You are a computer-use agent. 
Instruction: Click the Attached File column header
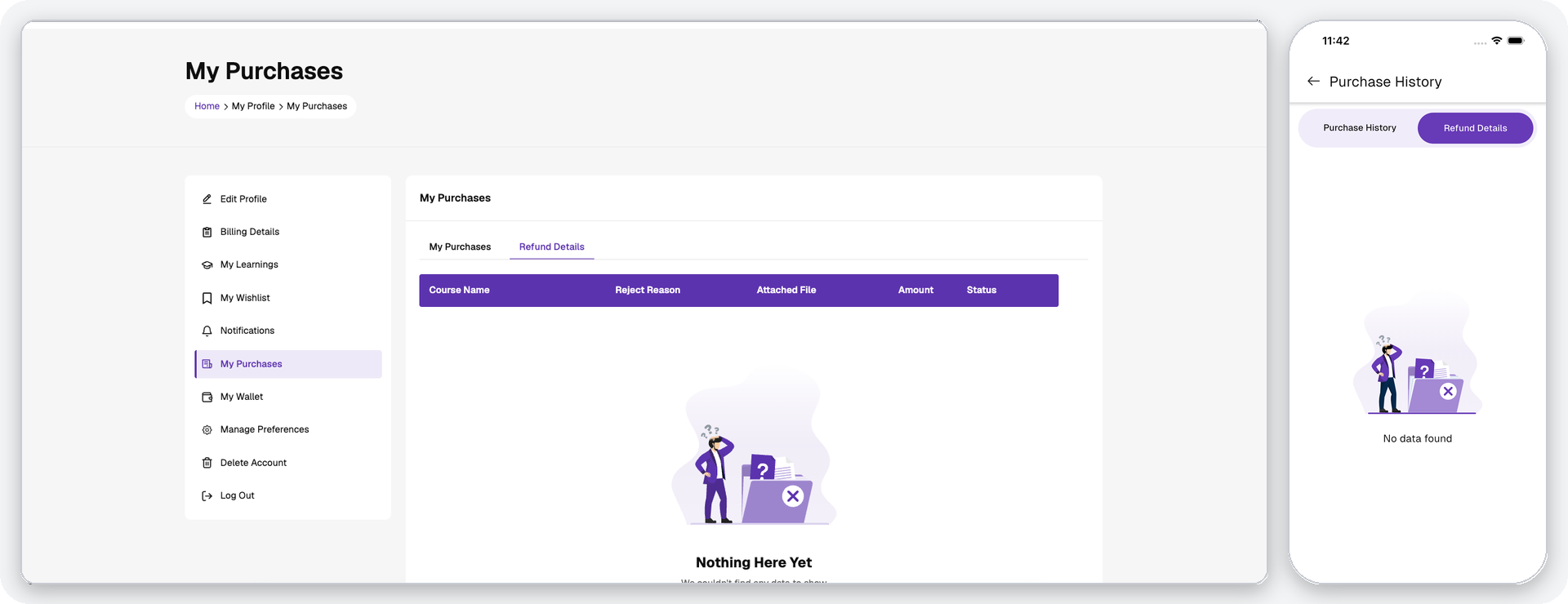[786, 290]
